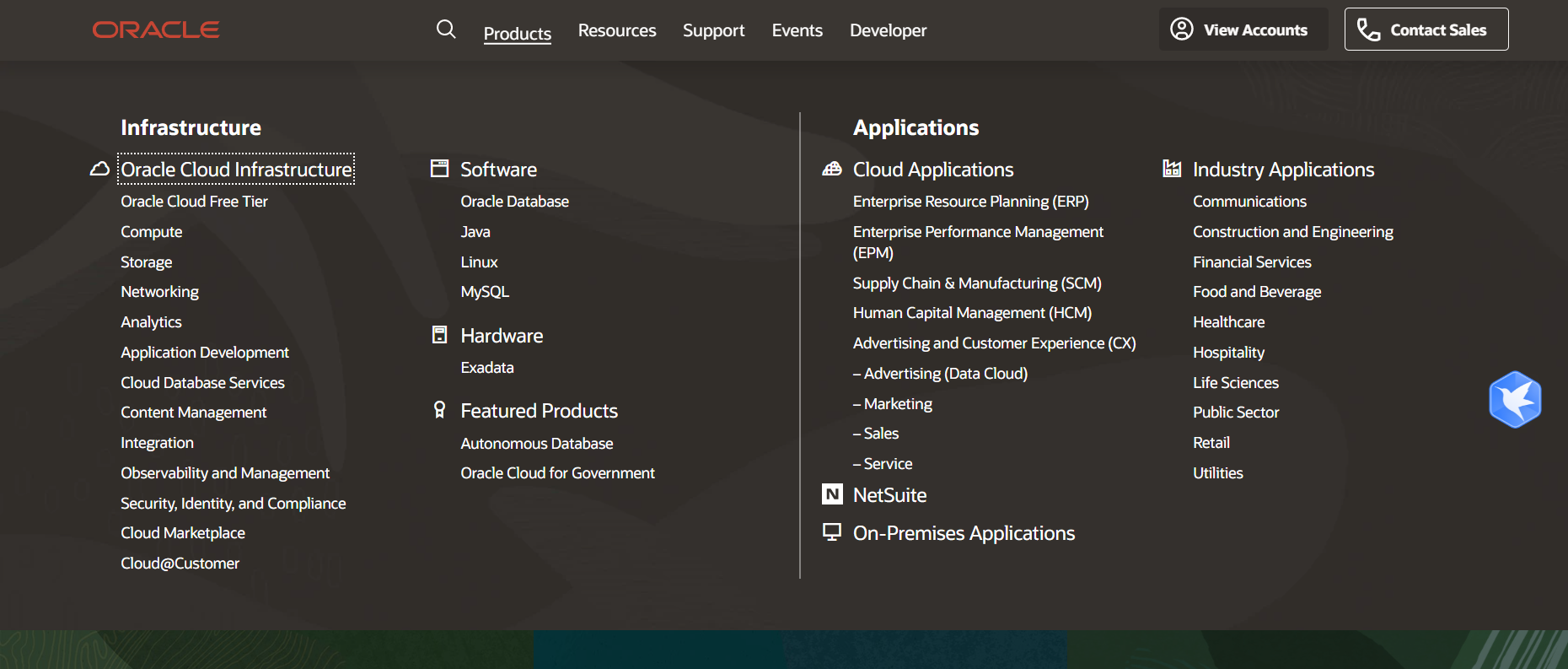The width and height of the screenshot is (1568, 669).
Task: Click the Software heading link
Action: click(498, 170)
